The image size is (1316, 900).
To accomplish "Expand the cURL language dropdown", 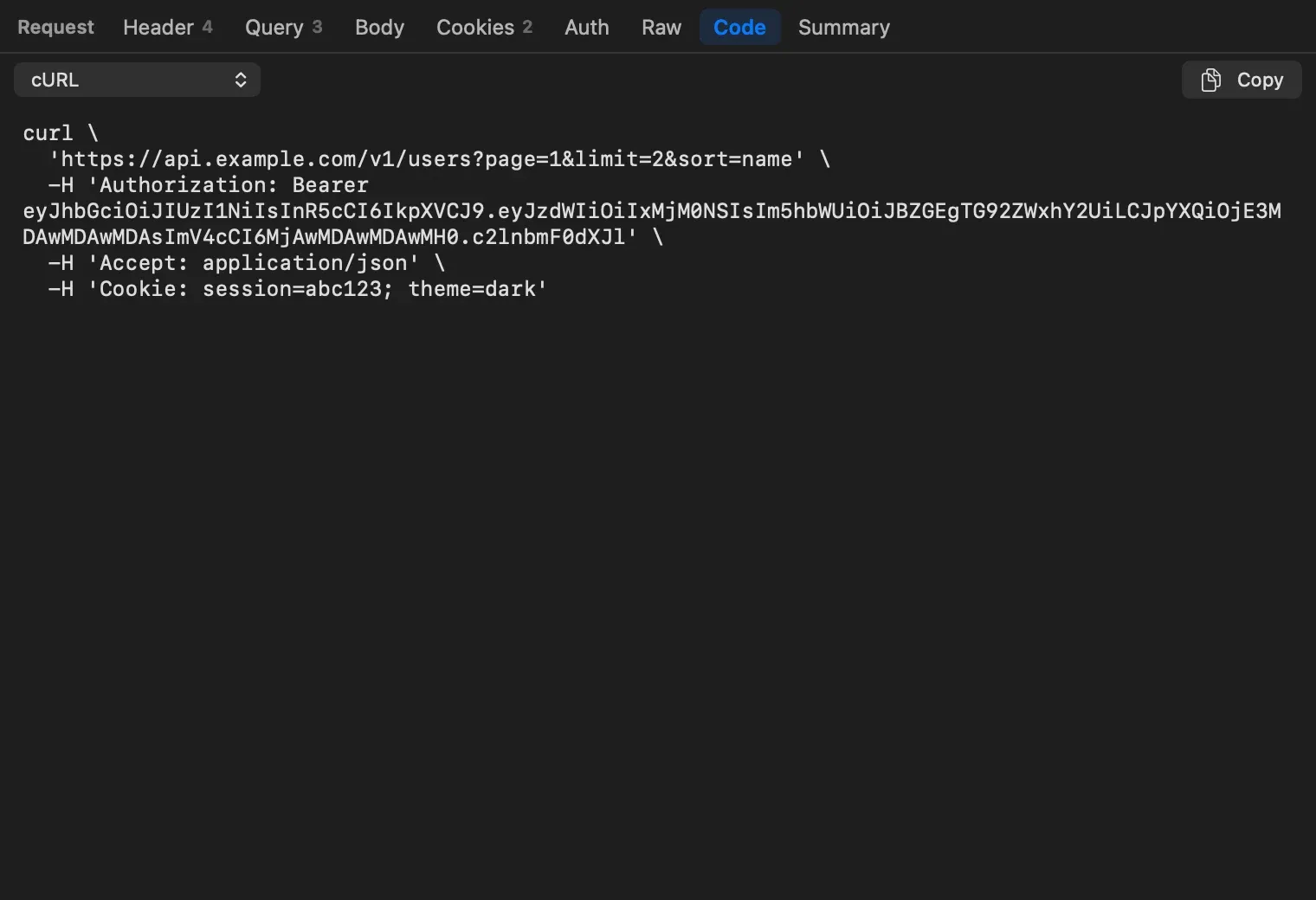I will (x=137, y=80).
